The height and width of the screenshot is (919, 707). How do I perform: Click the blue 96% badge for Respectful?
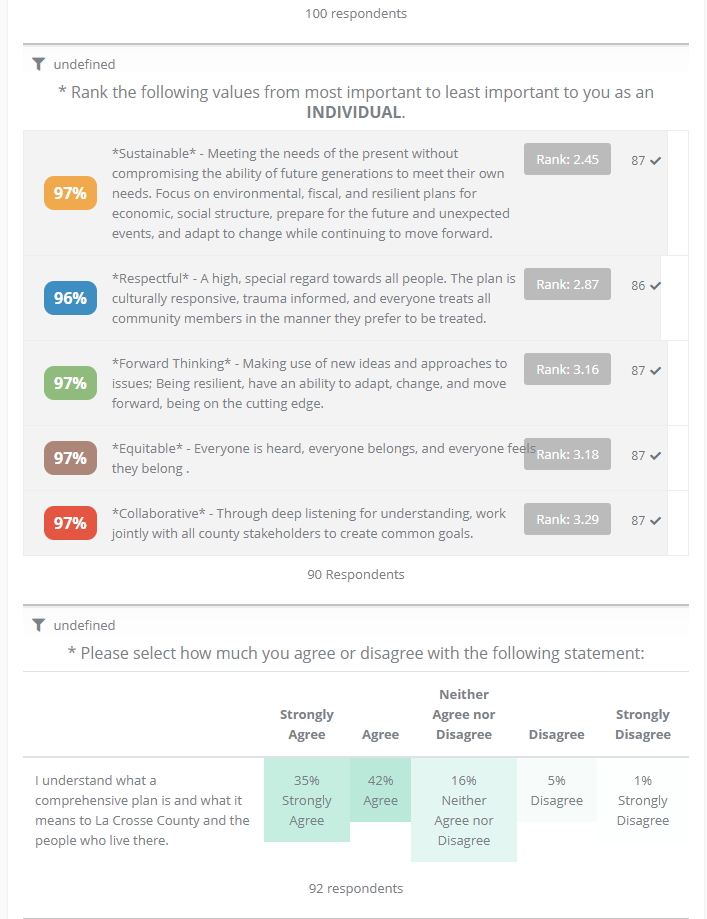[70, 298]
